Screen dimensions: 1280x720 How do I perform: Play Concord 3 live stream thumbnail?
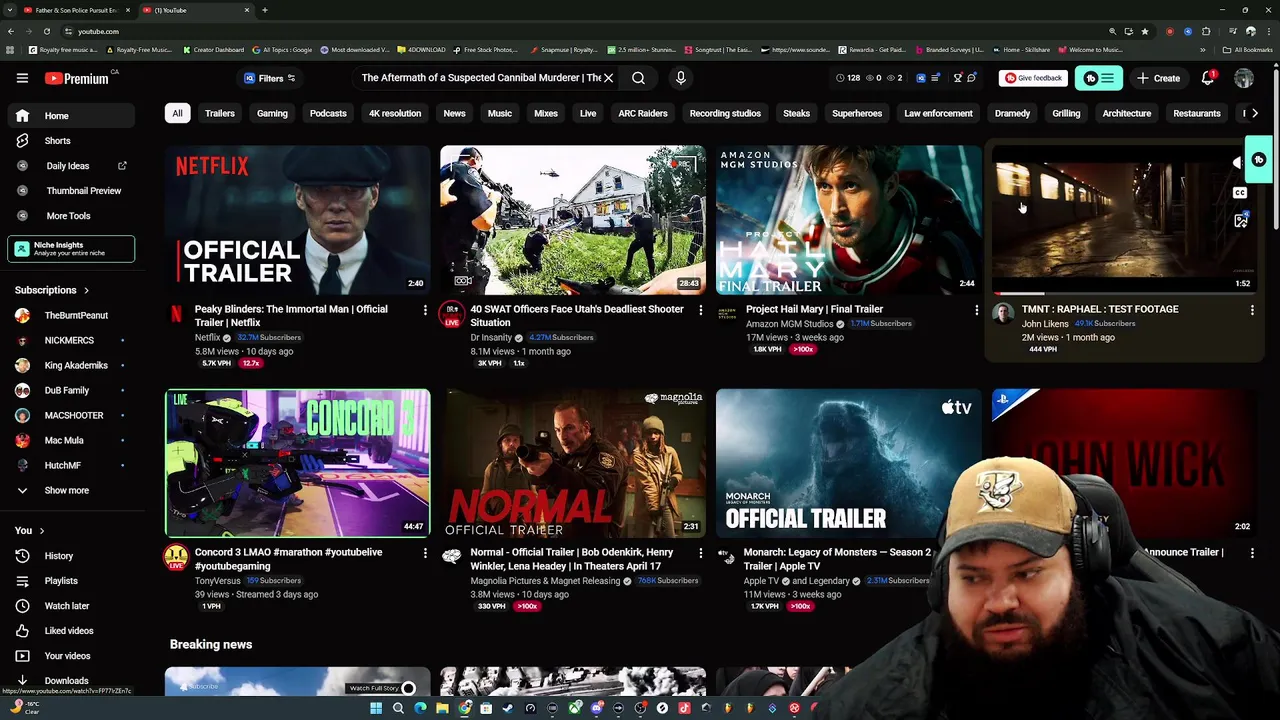tap(297, 463)
